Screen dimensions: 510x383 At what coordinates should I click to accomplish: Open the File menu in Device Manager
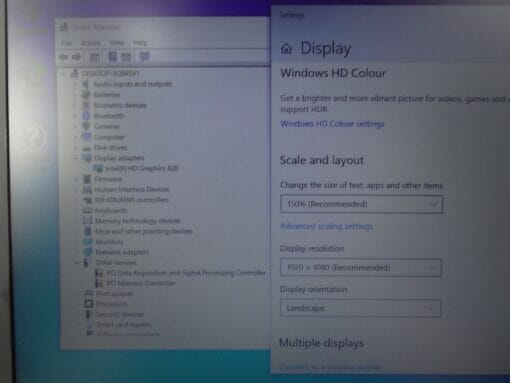click(66, 43)
